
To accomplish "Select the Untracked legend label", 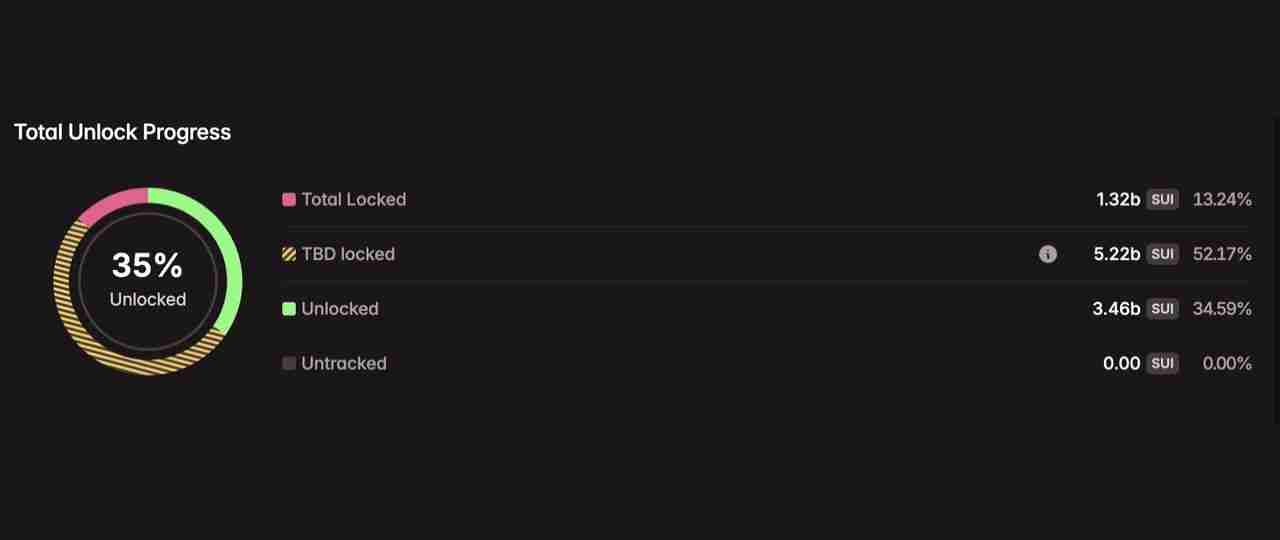I will click(x=343, y=364).
